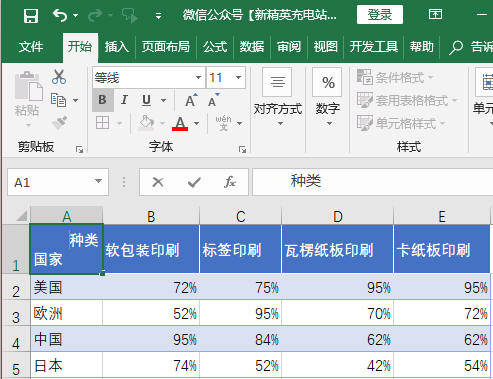Image resolution: width=493 pixels, height=379 pixels.
Task: Select row 3 header
Action: (16, 313)
